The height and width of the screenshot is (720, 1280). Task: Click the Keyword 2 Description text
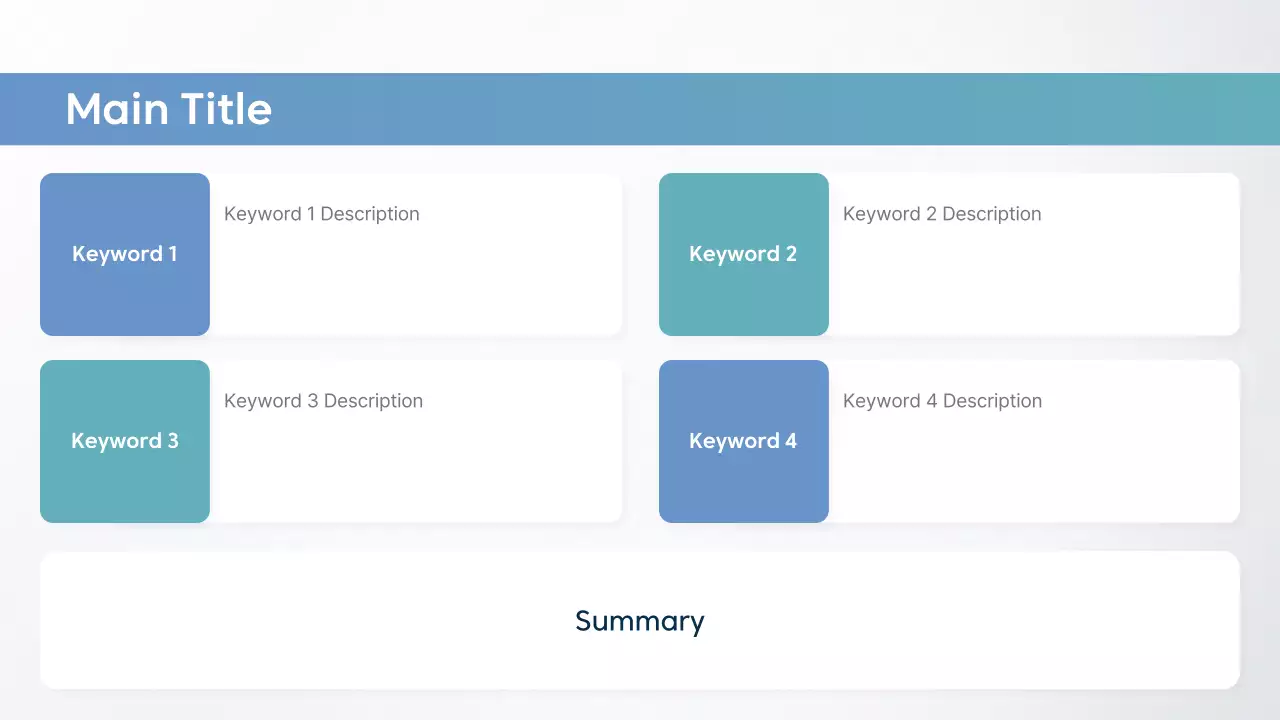pyautogui.click(x=942, y=214)
